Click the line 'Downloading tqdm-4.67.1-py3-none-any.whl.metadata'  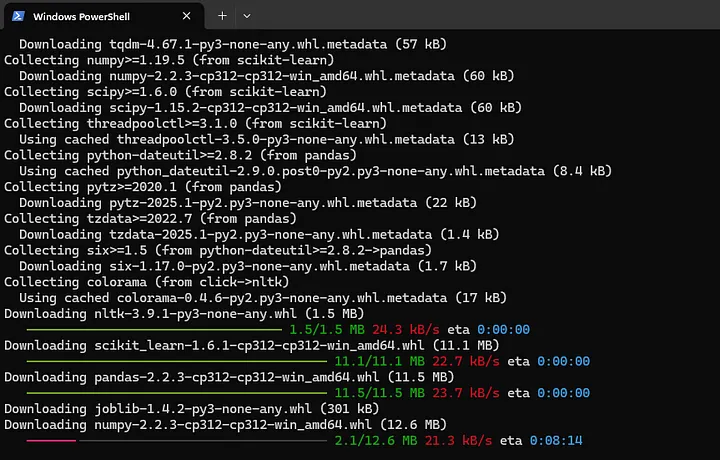[x=233, y=44]
